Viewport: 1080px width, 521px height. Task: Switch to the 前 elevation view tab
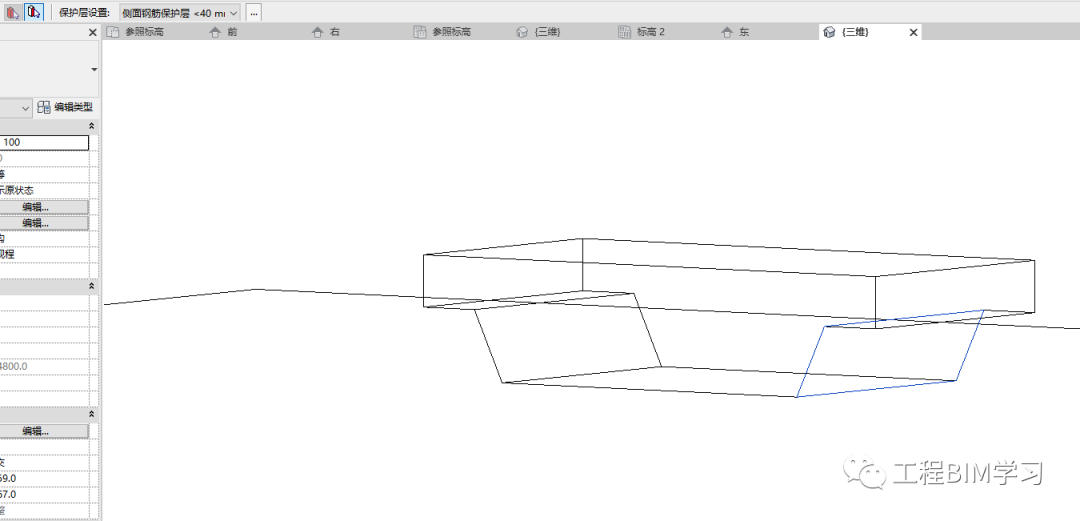[x=223, y=32]
